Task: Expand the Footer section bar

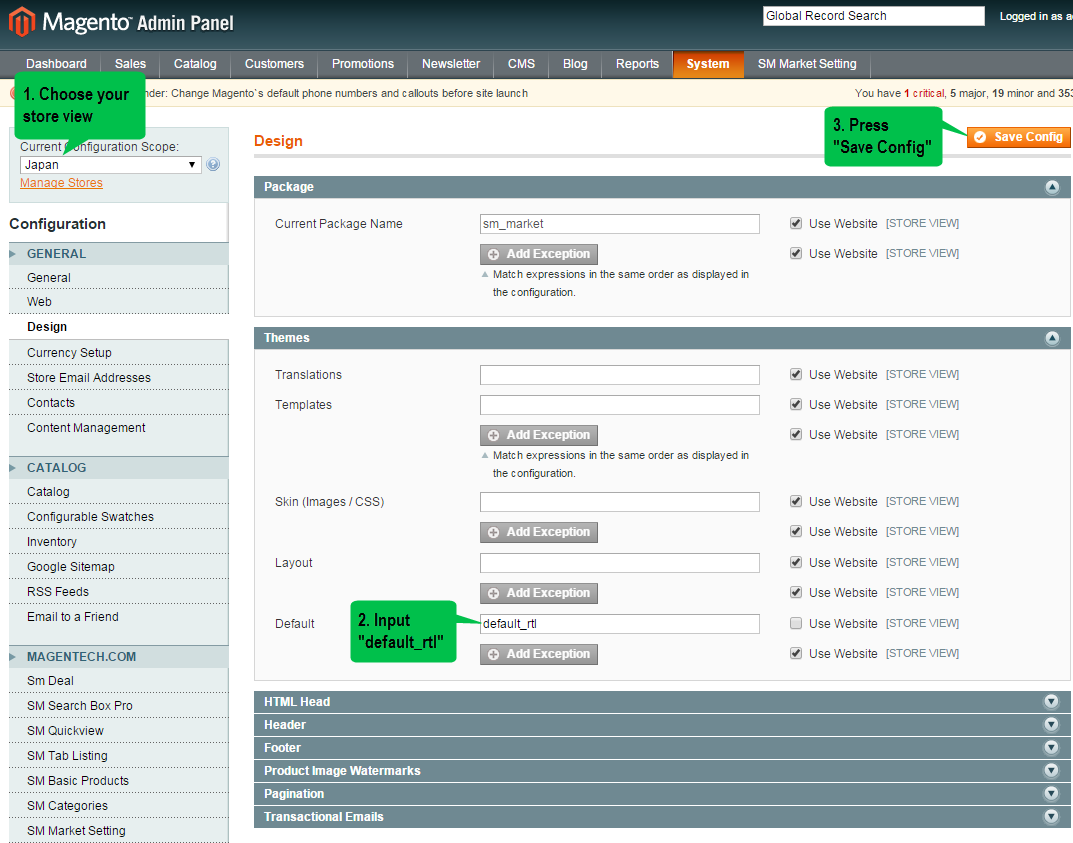Action: click(662, 748)
